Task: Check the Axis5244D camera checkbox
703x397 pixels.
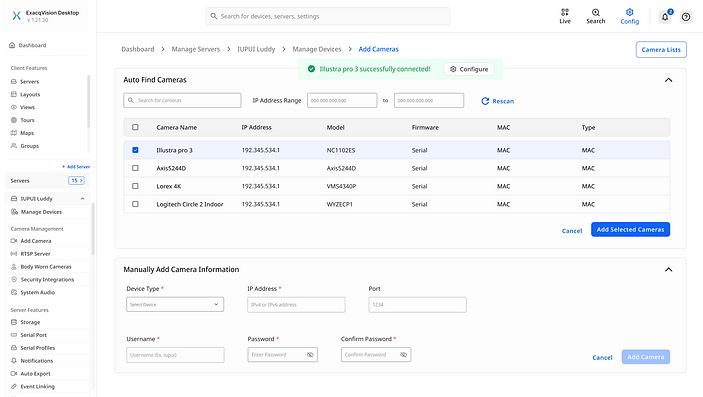Action: tap(135, 168)
